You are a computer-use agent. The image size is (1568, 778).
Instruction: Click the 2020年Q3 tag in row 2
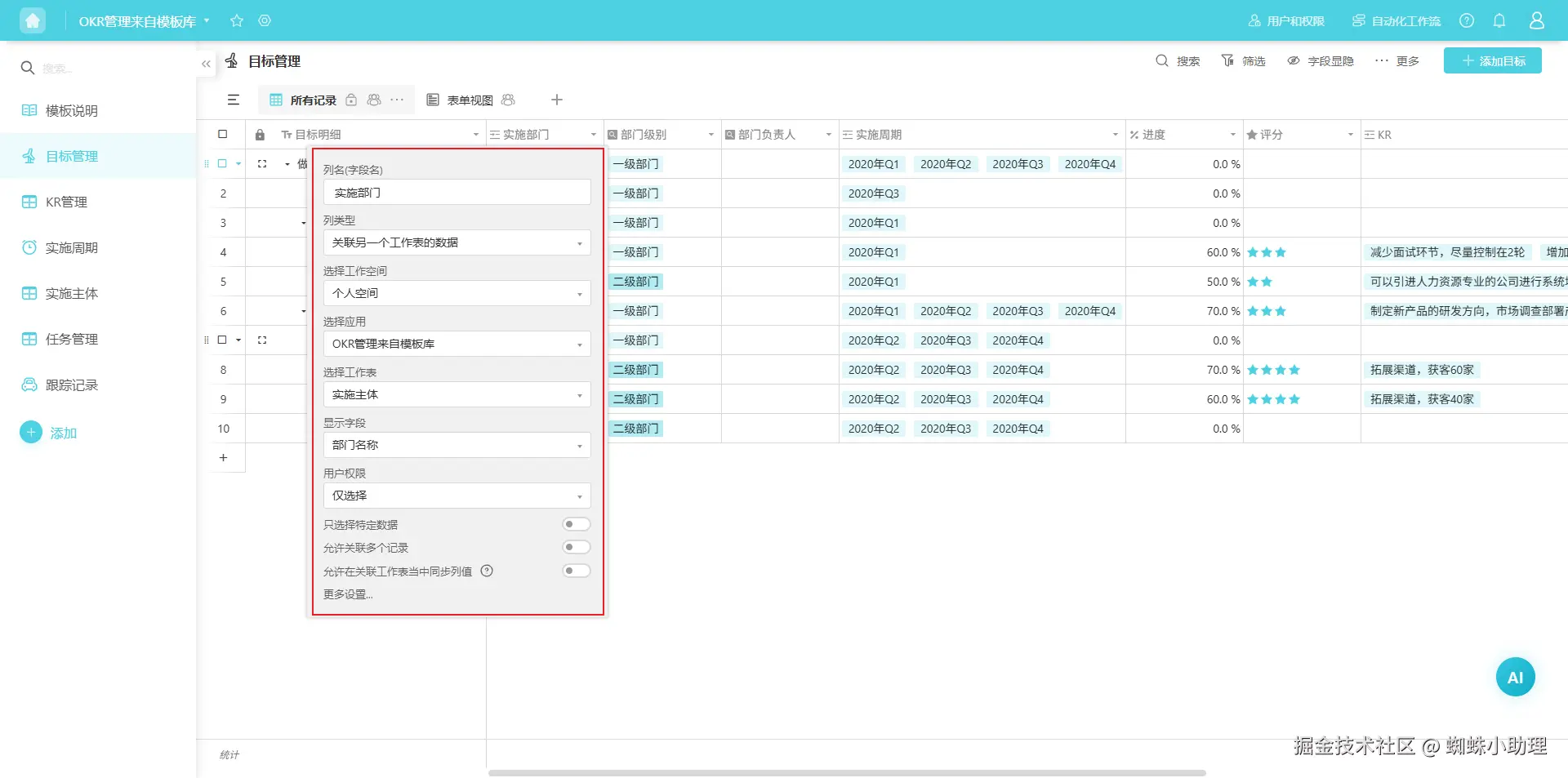point(874,193)
